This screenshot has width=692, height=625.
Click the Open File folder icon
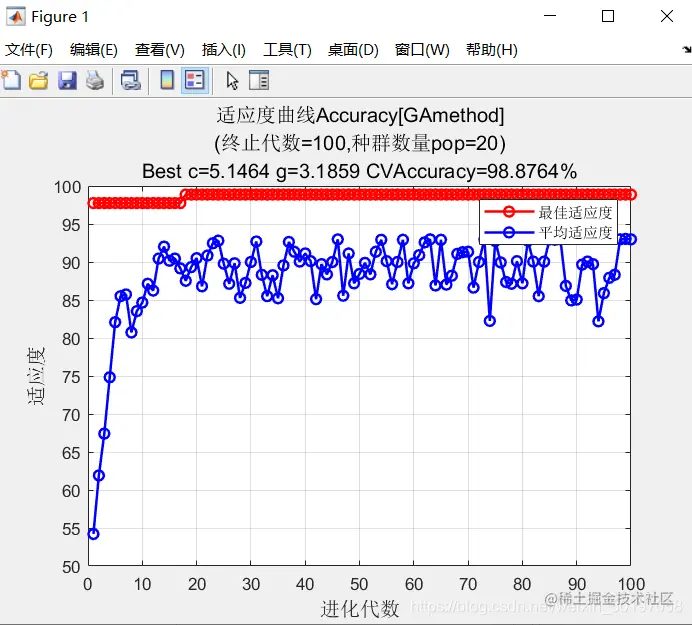(x=38, y=81)
